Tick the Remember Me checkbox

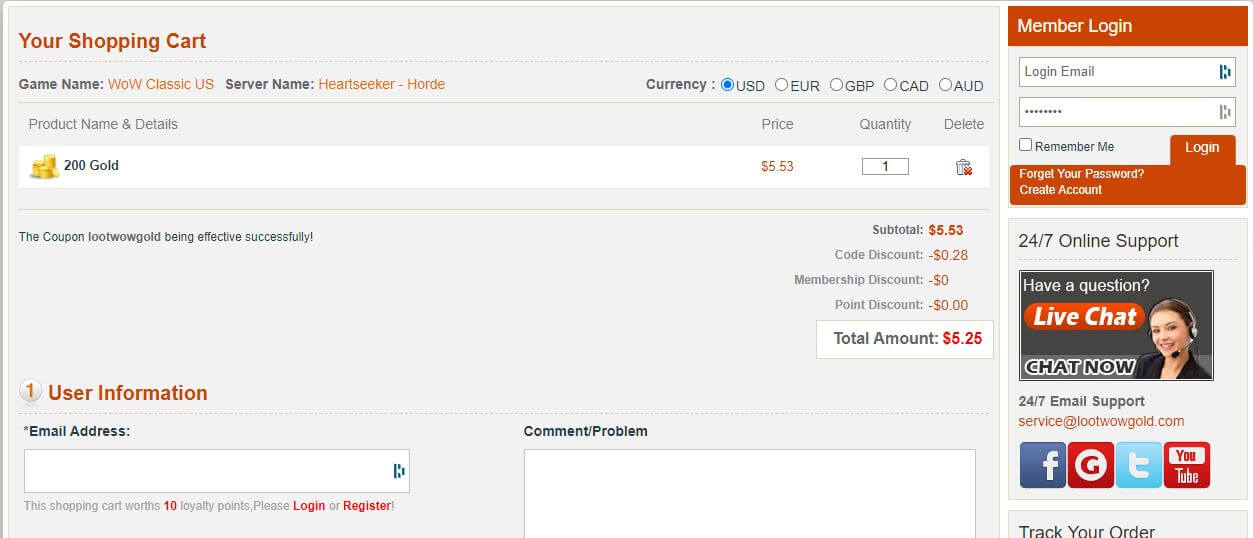coord(1026,145)
